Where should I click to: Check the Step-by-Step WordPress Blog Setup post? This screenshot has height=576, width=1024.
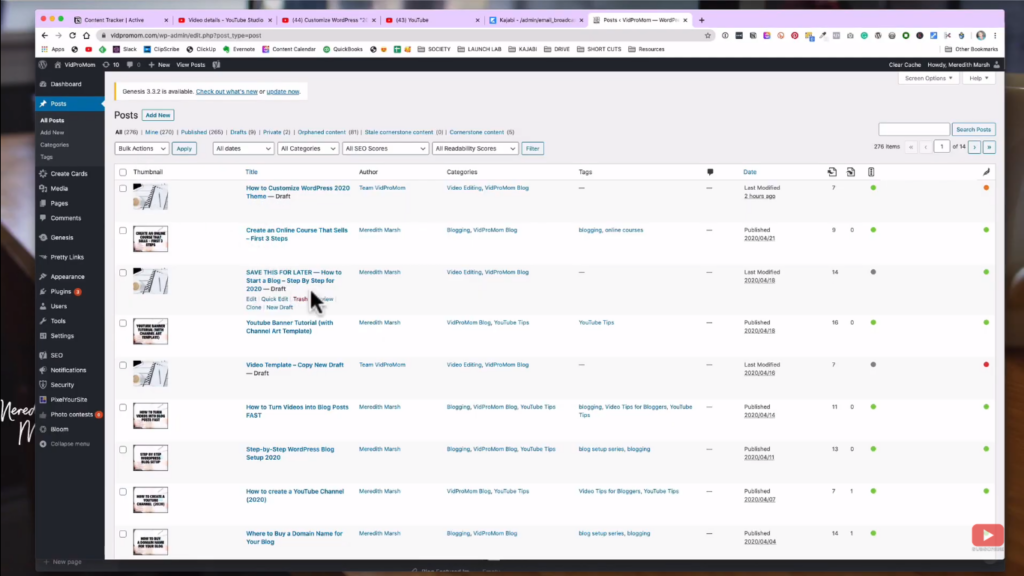(123, 449)
